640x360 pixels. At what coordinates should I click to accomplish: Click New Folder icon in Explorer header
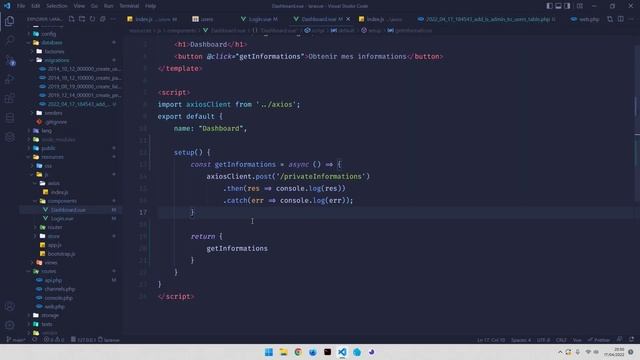[82, 19]
